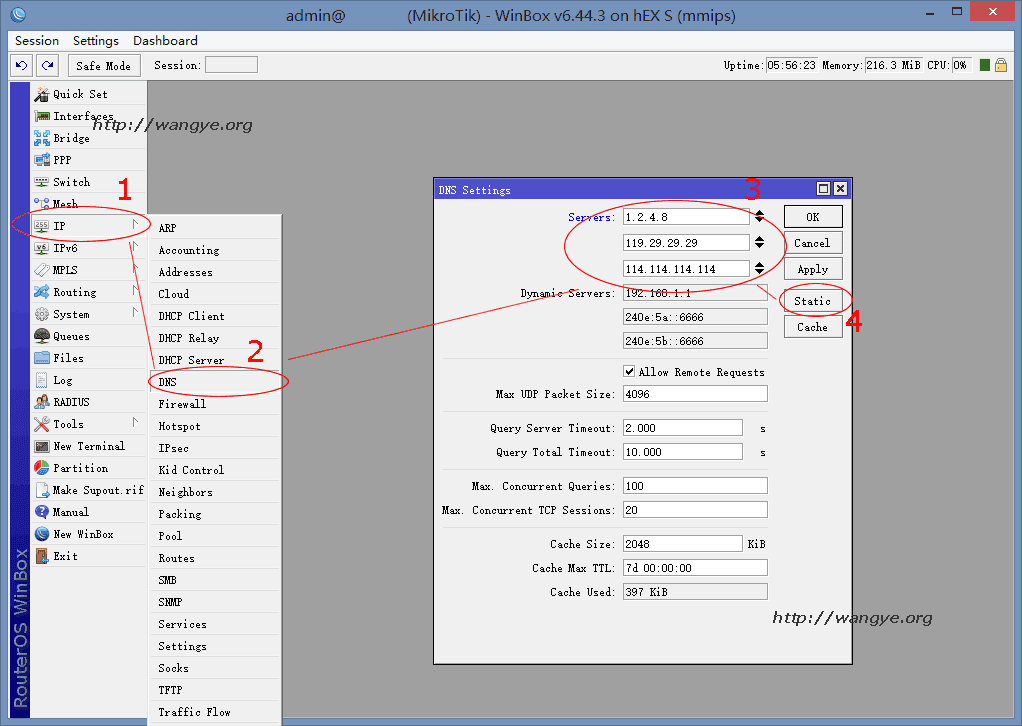Toggle Allow Remote Requests checkbox
Screen dimensions: 1022x726
[629, 371]
